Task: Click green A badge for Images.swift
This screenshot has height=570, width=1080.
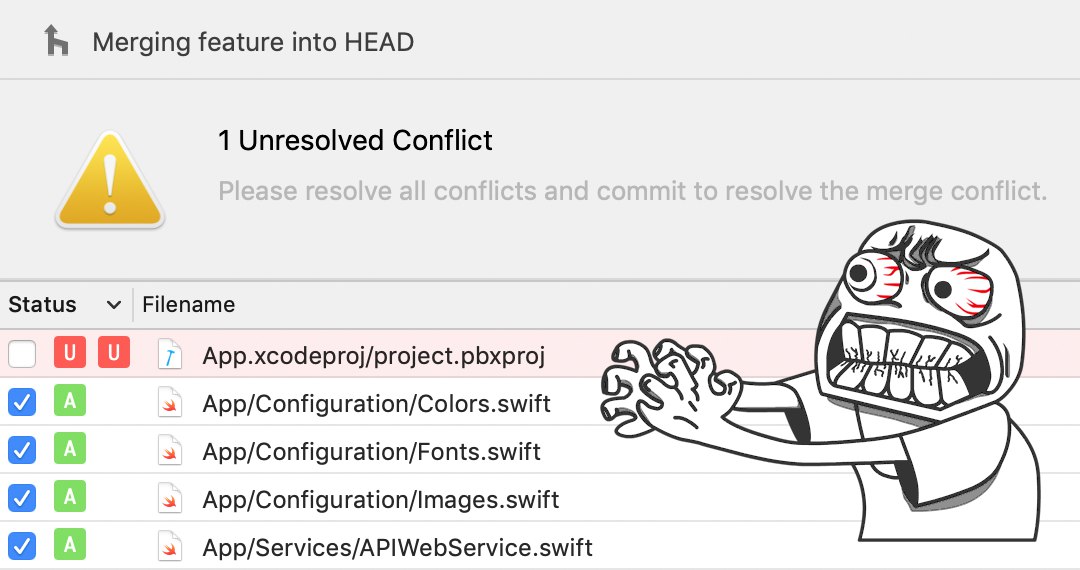Action: click(70, 498)
